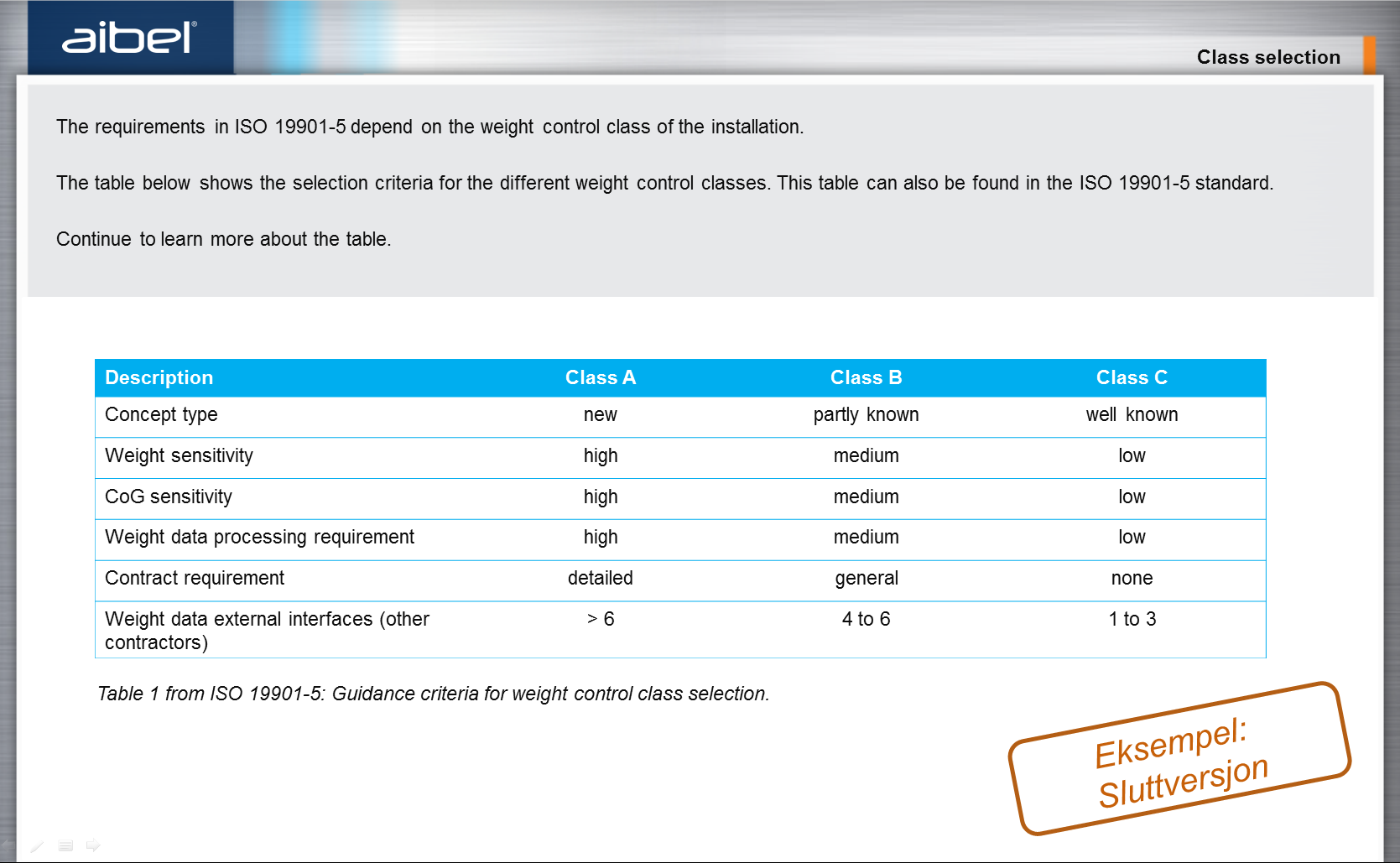
Task: Select the Concept type row label
Action: point(161,414)
